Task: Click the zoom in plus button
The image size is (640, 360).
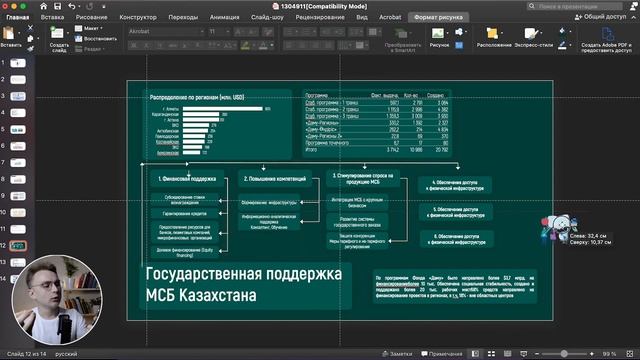Action: click(x=592, y=354)
